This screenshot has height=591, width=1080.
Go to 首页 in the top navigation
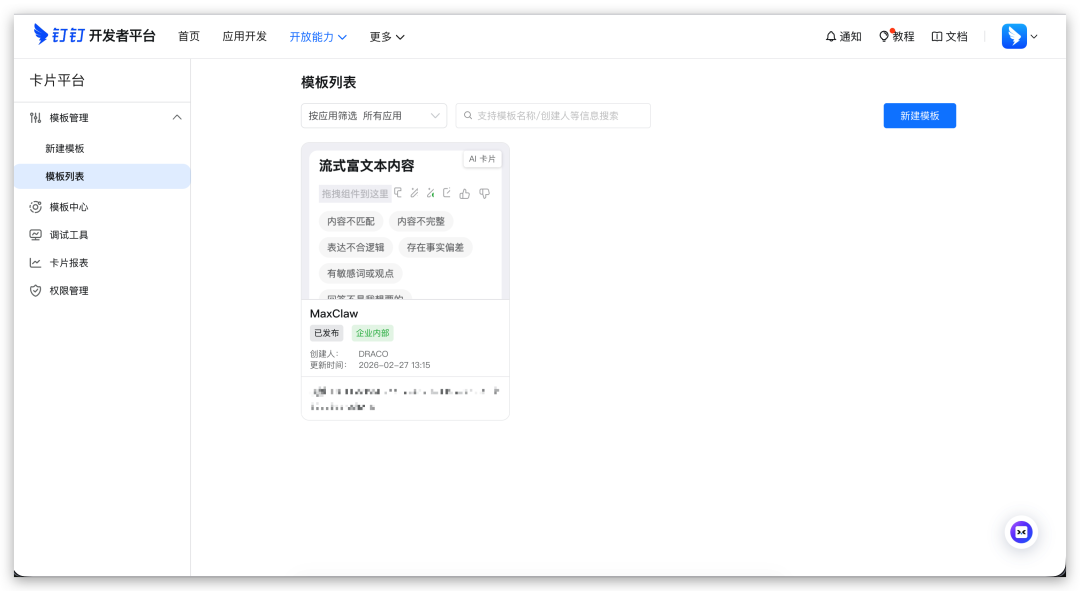189,36
